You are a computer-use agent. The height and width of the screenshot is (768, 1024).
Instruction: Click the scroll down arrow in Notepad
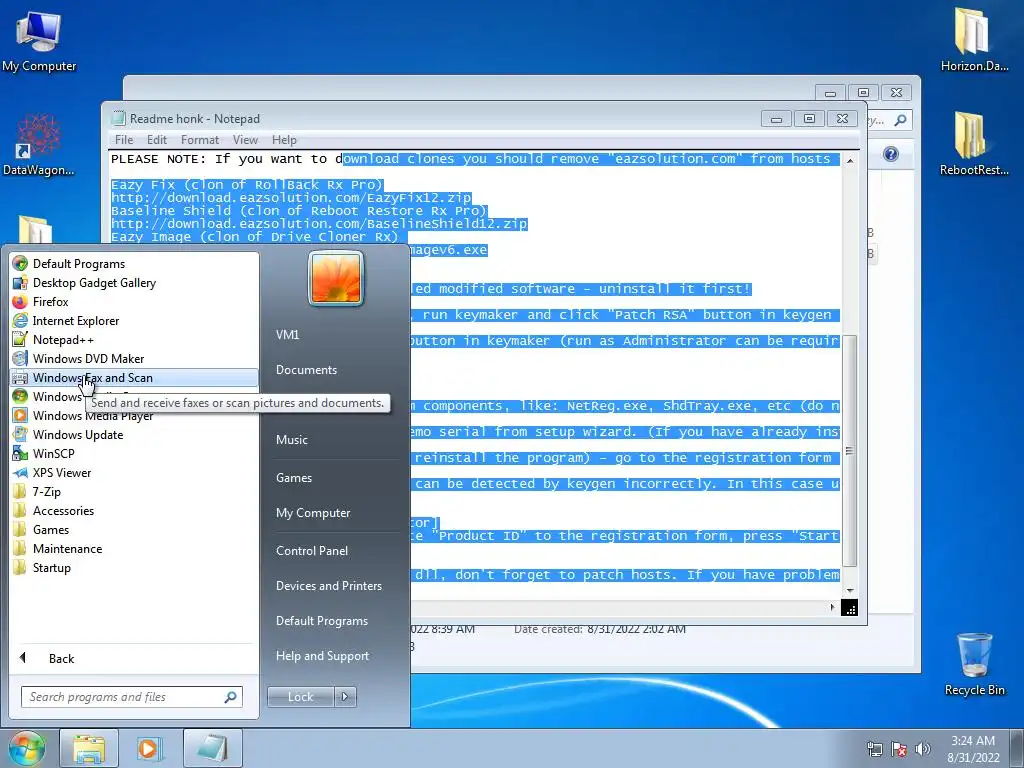[x=850, y=590]
